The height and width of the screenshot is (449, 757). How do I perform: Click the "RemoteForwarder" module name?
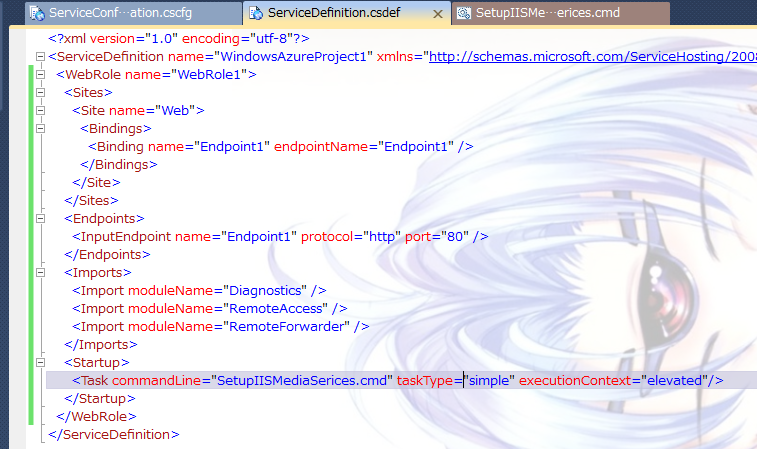286,326
